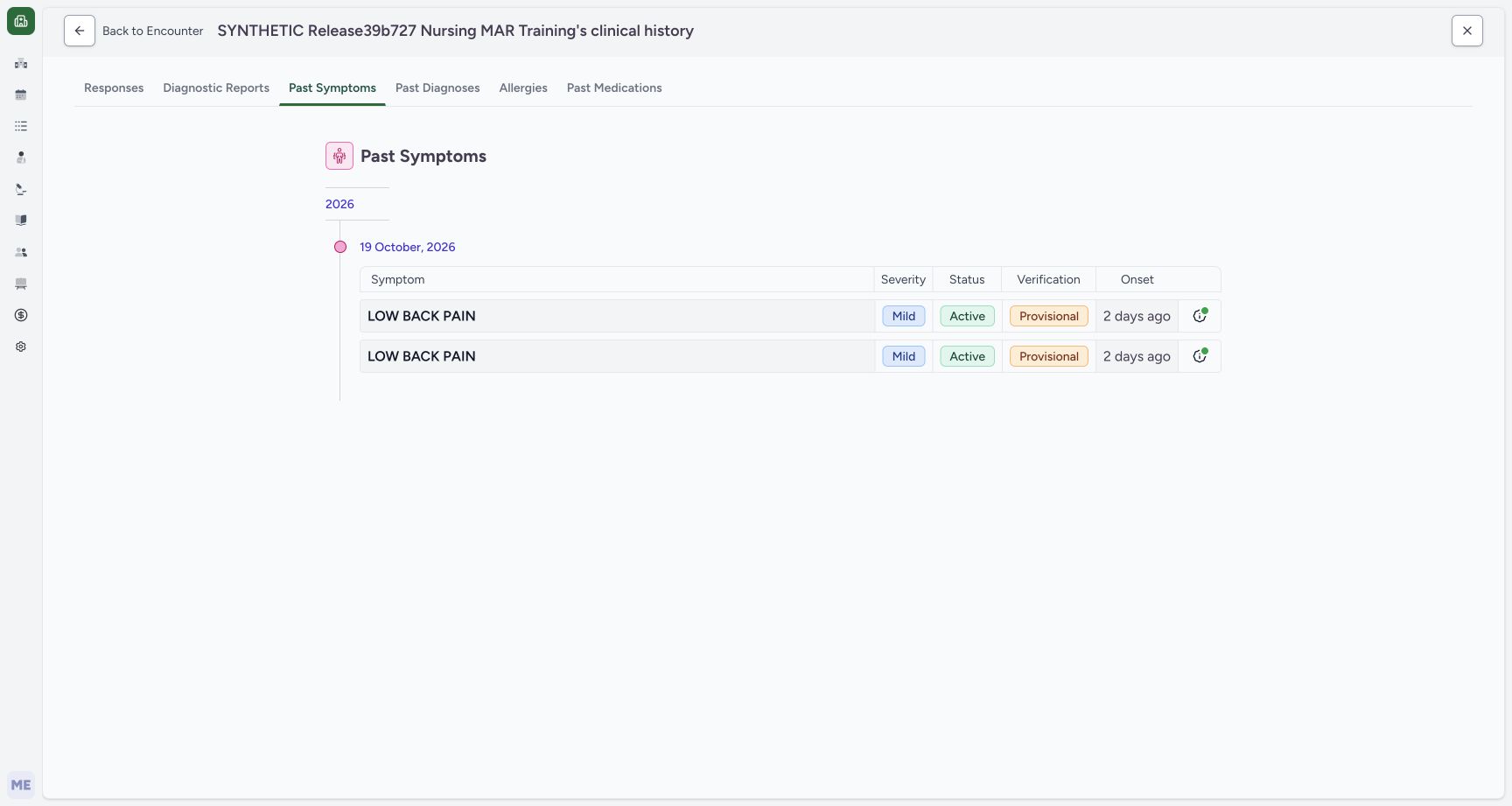
Task: Open history icon in first LOW BACK PAIN row
Action: pyautogui.click(x=1200, y=316)
